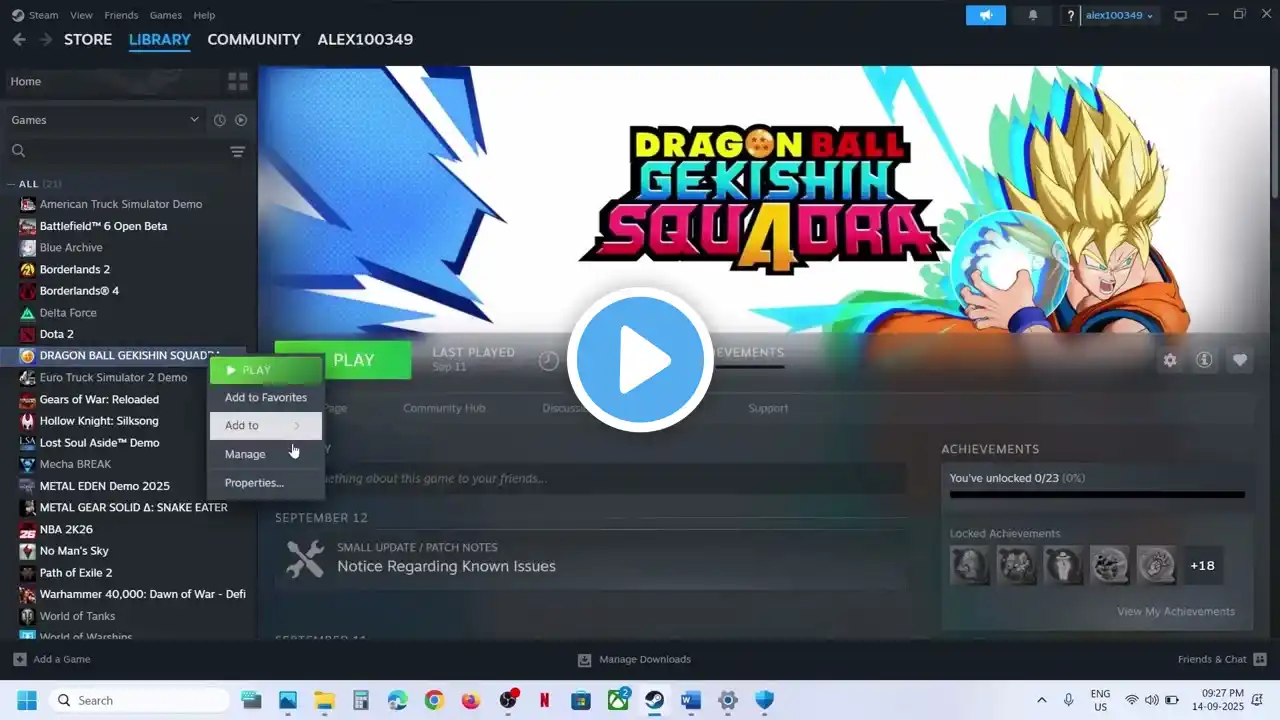Show hidden system tray icons chevron
Screen dimensions: 1280x720
point(1041,700)
